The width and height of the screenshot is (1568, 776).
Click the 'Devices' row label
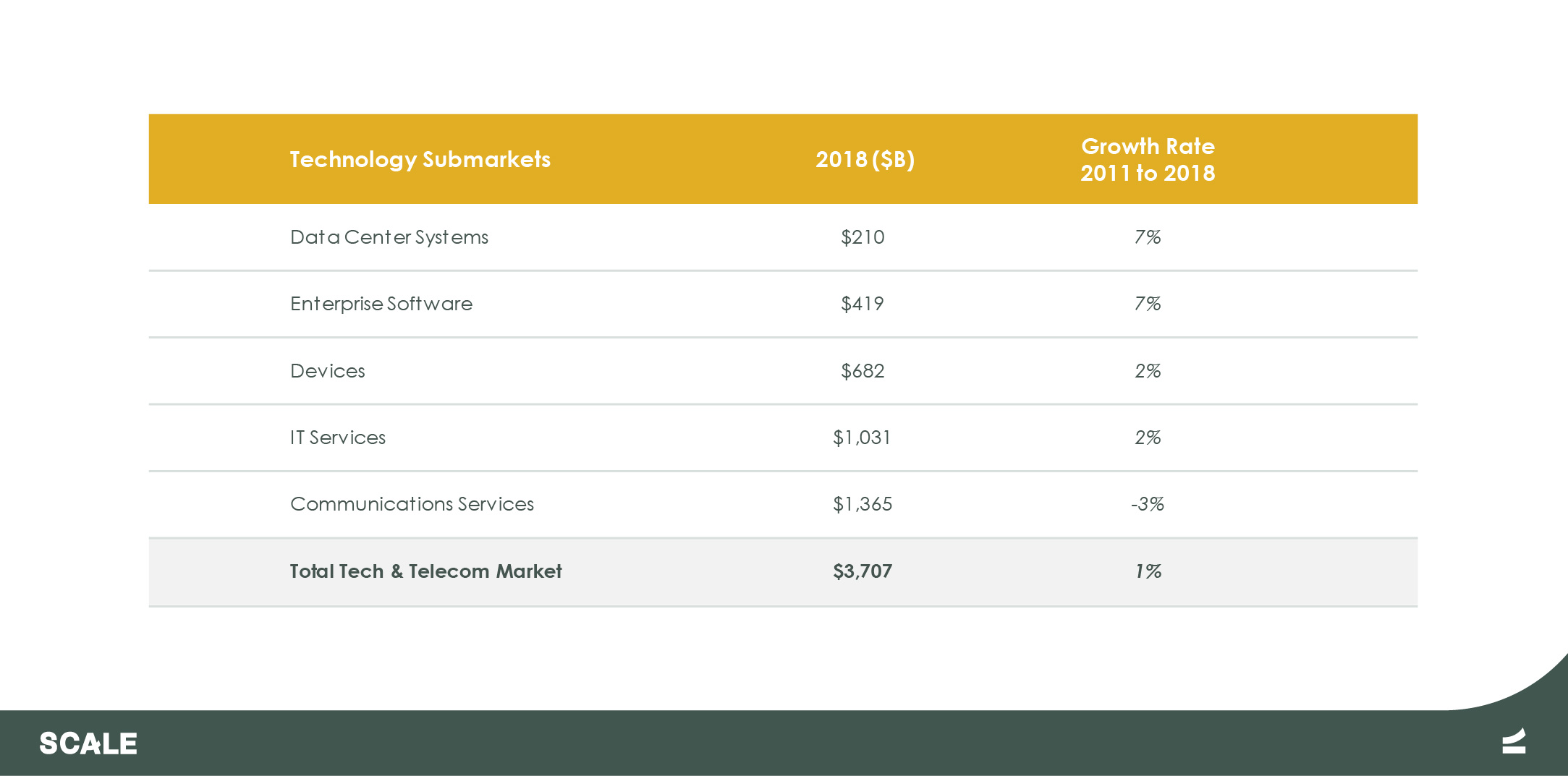[x=328, y=371]
